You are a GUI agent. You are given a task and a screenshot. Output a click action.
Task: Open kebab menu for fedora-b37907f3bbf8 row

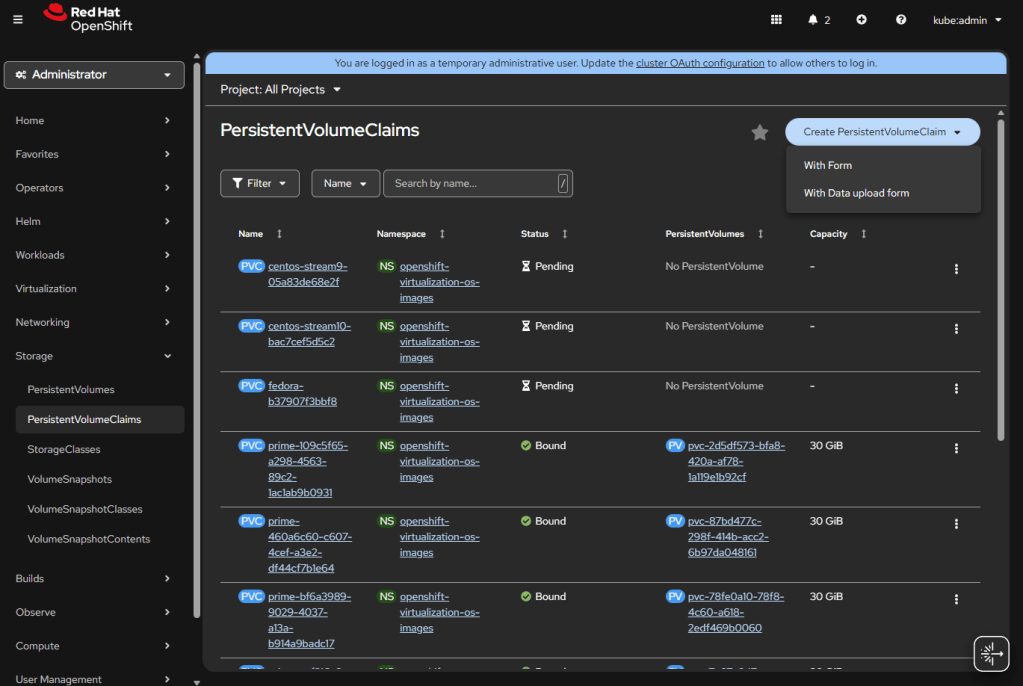[956, 389]
